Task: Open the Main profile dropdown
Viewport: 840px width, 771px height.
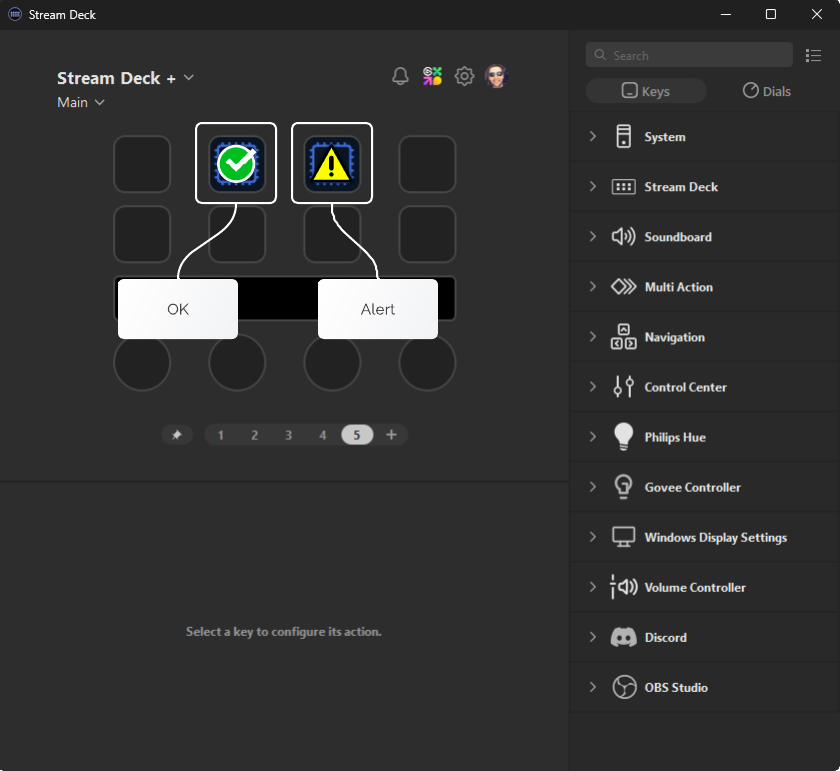Action: pos(80,102)
